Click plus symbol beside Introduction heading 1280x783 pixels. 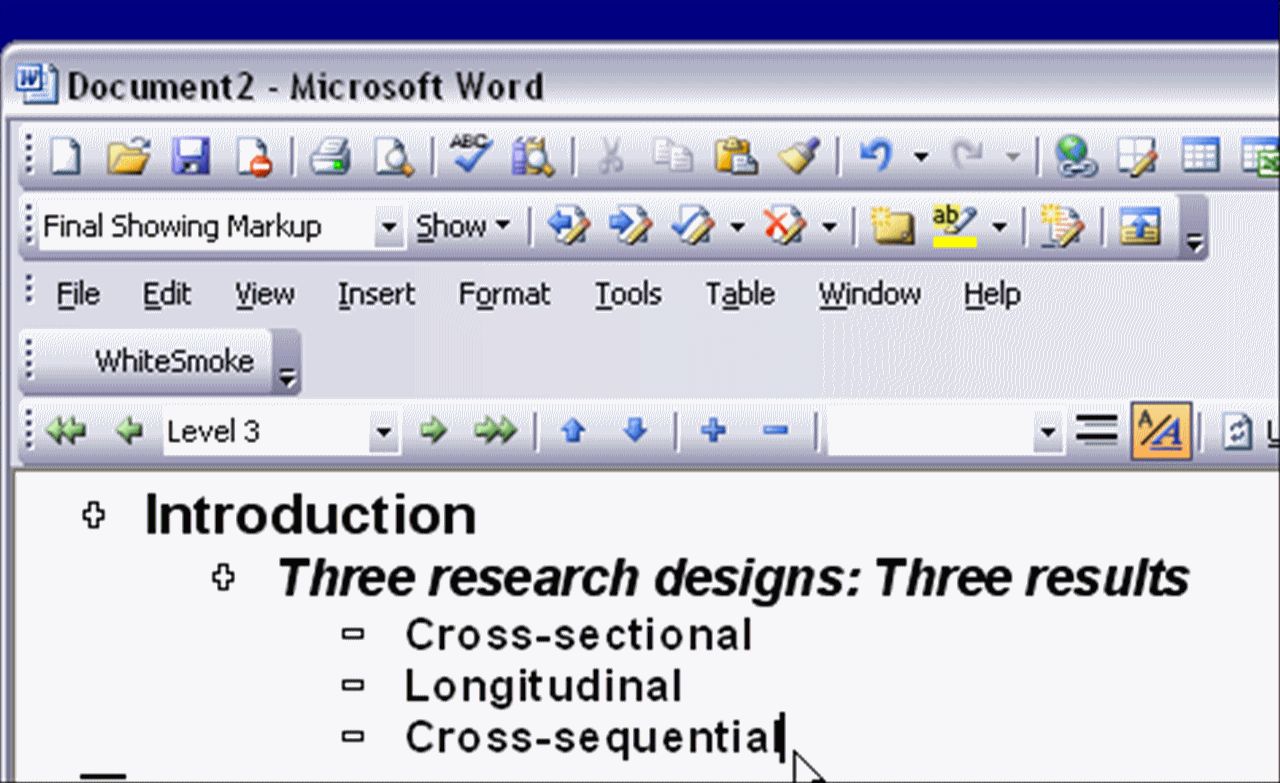tap(94, 516)
